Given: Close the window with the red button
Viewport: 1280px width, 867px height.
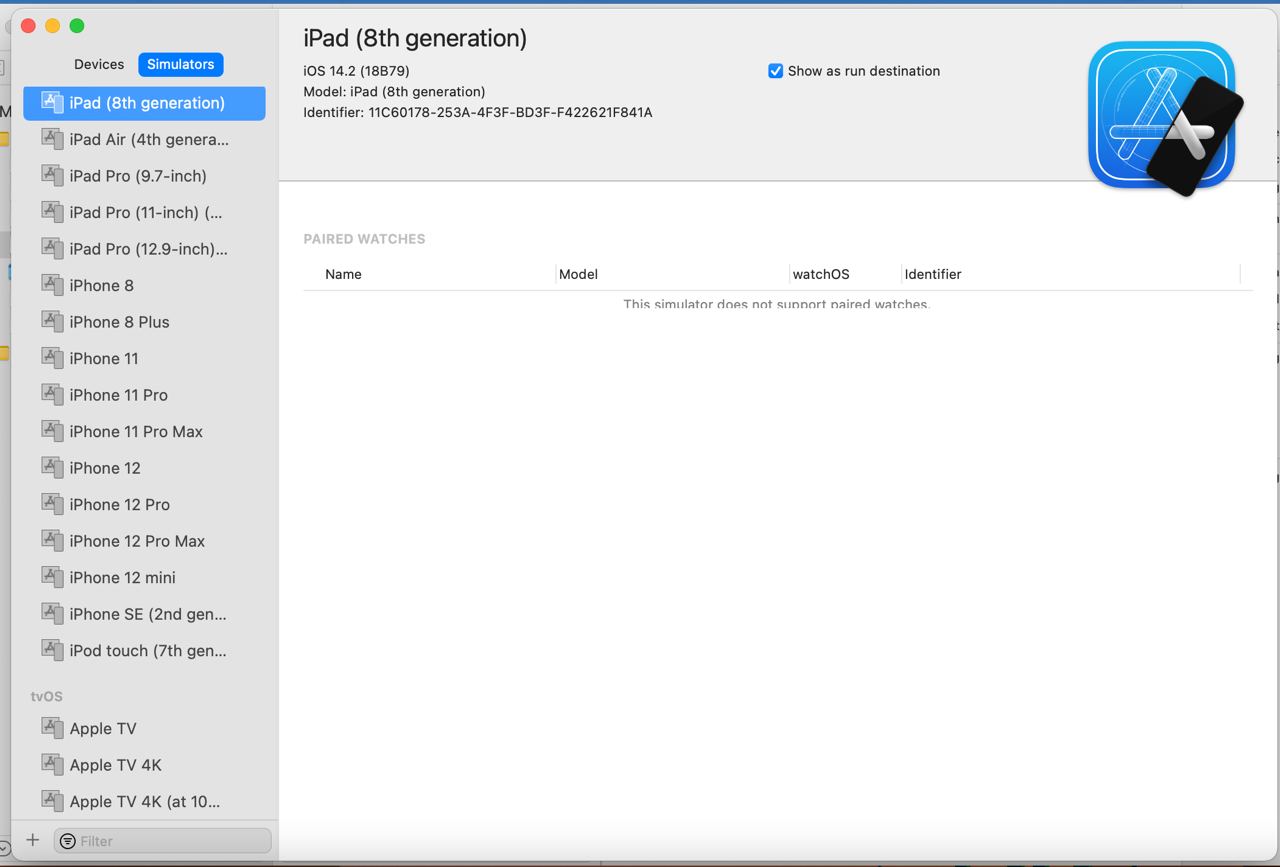Looking at the screenshot, I should (x=28, y=26).
